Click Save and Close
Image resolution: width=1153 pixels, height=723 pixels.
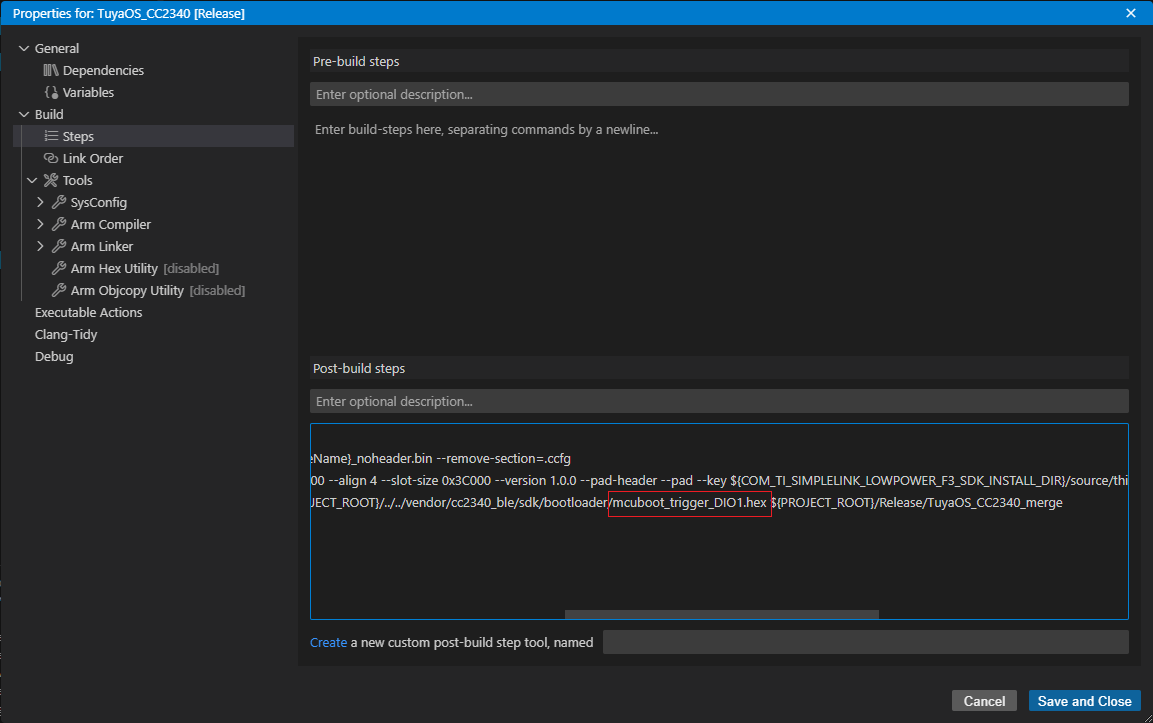(1085, 701)
